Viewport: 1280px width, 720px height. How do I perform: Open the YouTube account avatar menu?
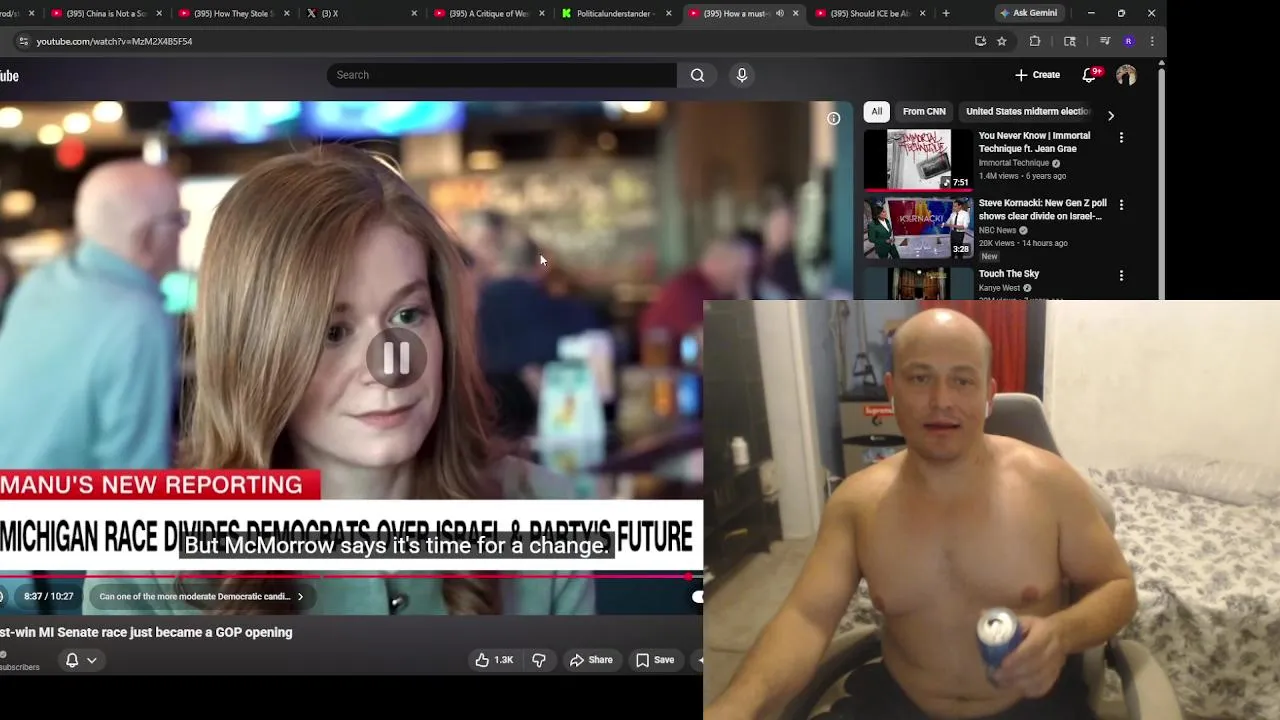coord(1126,75)
